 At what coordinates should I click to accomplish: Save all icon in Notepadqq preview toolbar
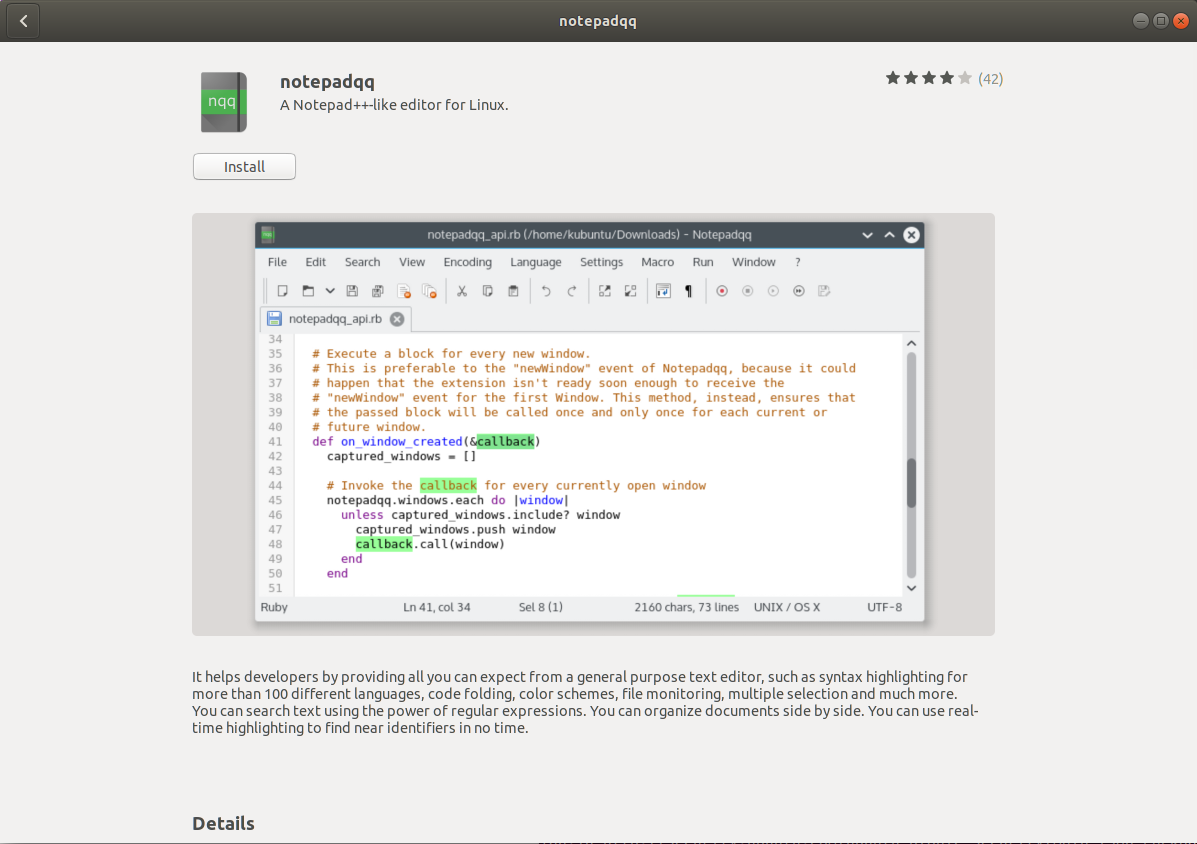tap(378, 291)
